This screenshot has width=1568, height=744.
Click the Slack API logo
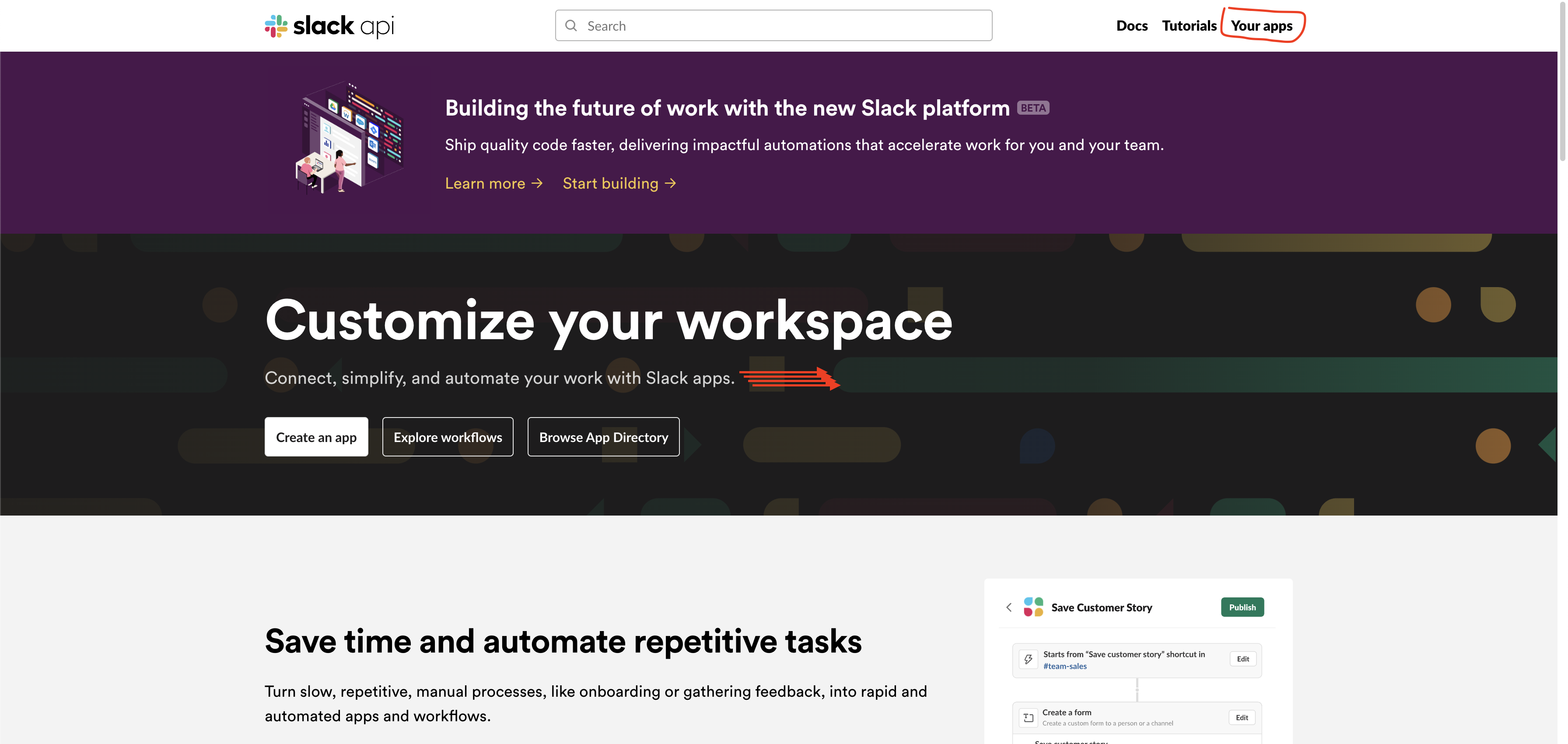[x=329, y=25]
